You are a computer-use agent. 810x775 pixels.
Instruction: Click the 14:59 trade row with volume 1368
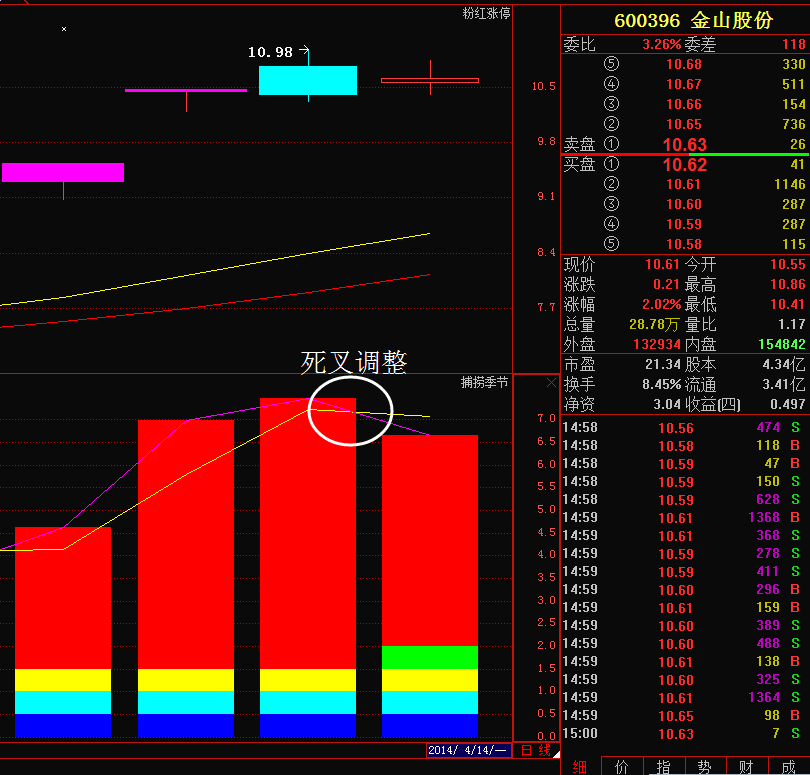(684, 517)
